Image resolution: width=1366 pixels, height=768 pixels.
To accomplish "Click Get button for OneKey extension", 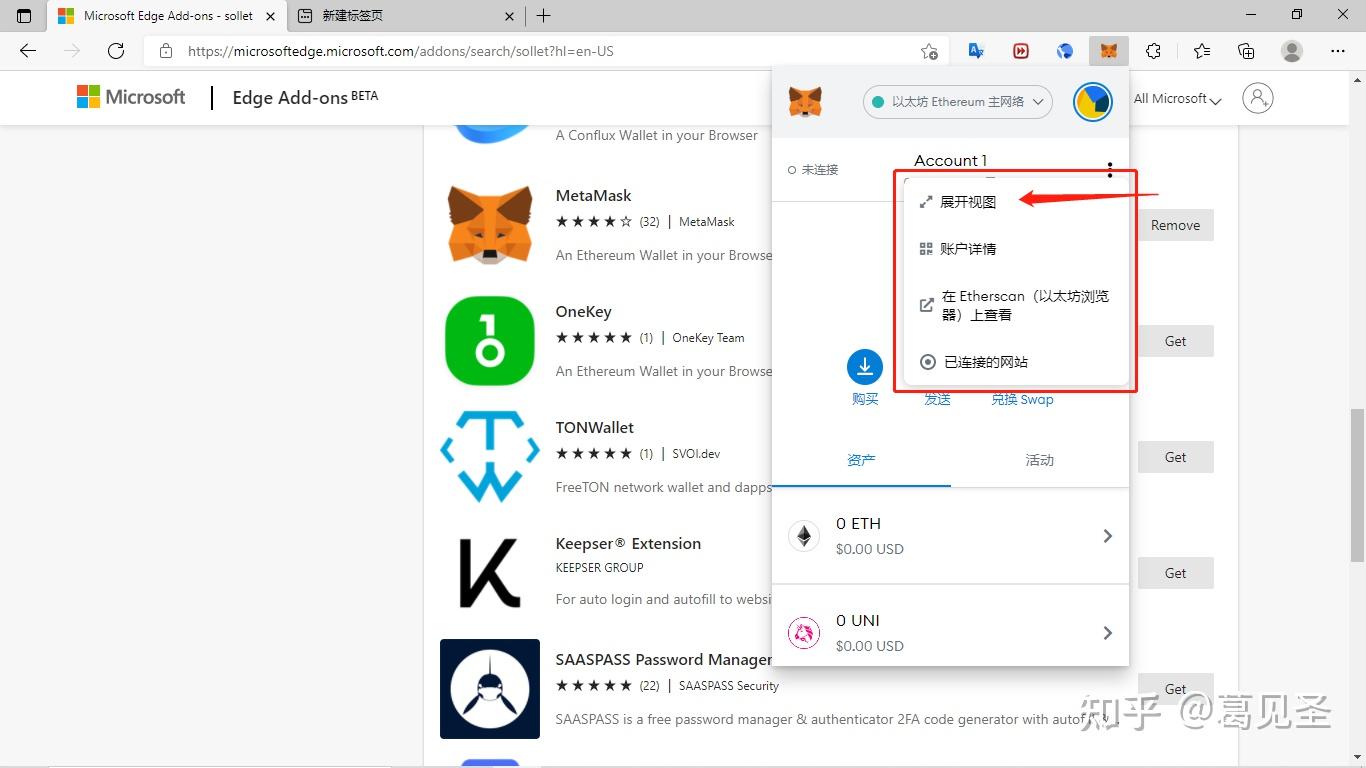I will [1175, 341].
